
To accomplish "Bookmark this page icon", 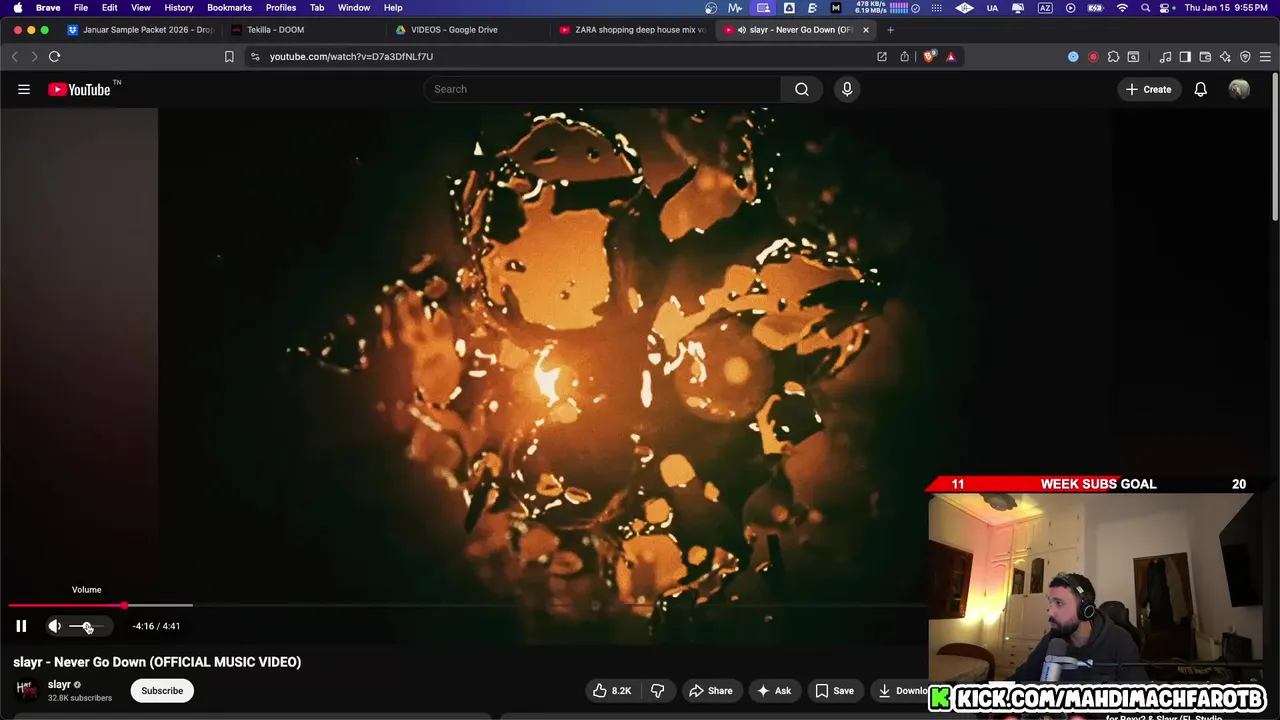I will tap(229, 57).
